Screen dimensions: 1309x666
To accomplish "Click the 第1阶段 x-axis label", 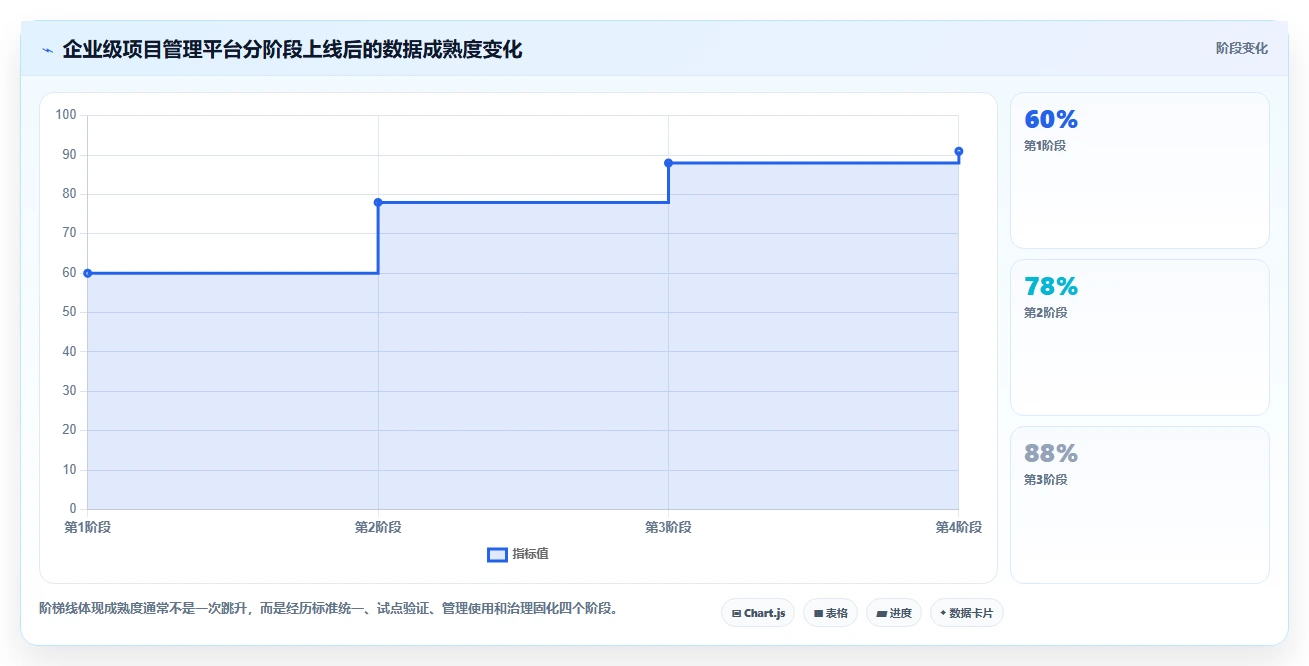I will tap(88, 528).
